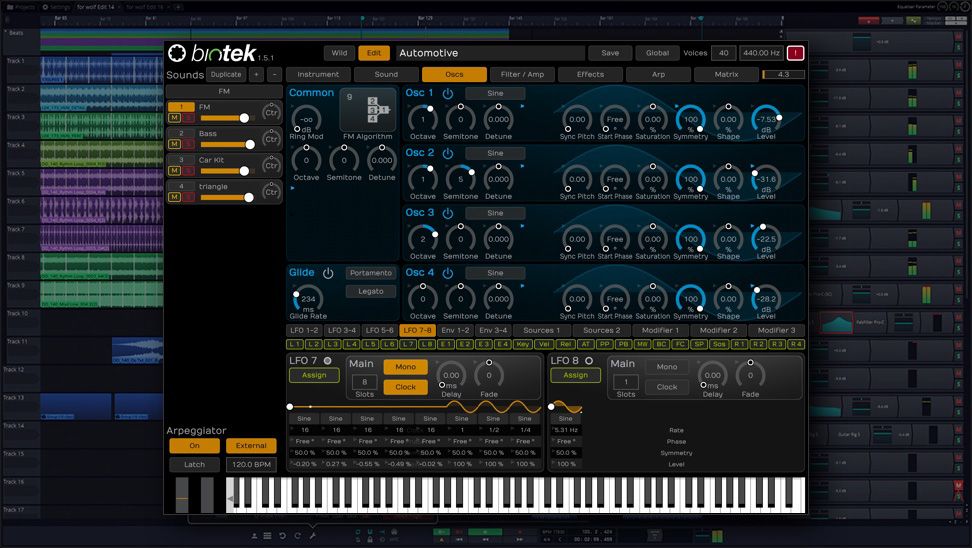The width and height of the screenshot is (972, 548).
Task: Toggle Osc 2 power icon
Action: coord(448,153)
